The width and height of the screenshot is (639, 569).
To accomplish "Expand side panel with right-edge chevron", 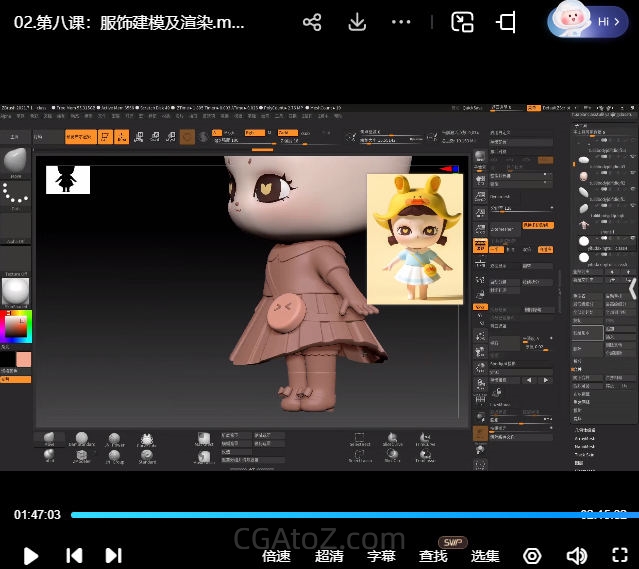I will tap(631, 288).
